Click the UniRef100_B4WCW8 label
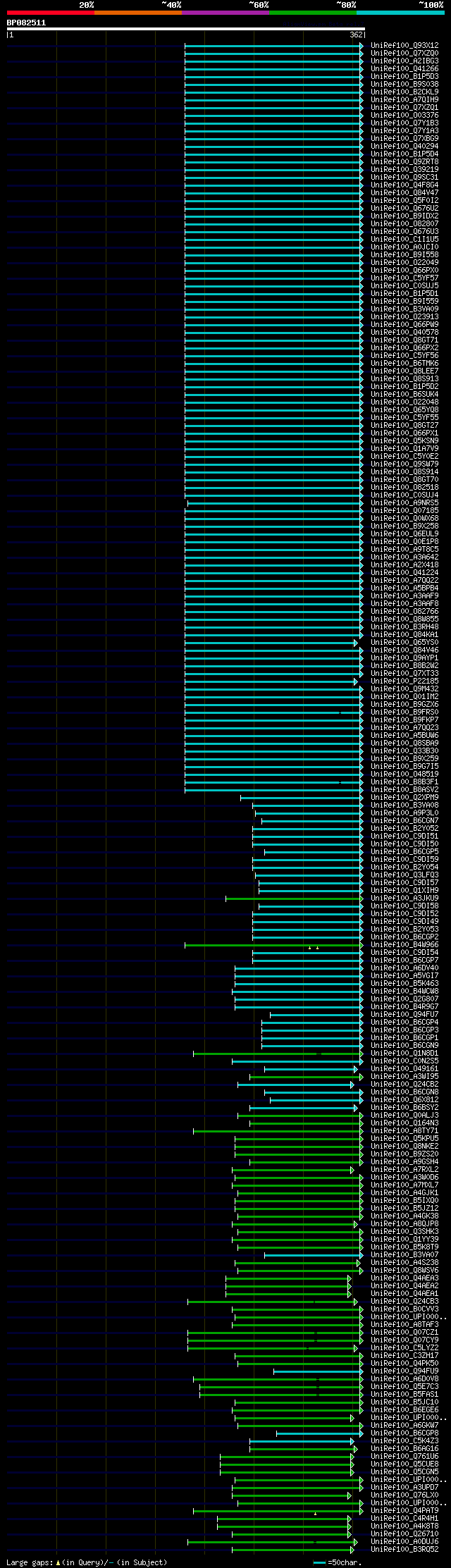Image resolution: width=451 pixels, height=1568 pixels. 404,992
